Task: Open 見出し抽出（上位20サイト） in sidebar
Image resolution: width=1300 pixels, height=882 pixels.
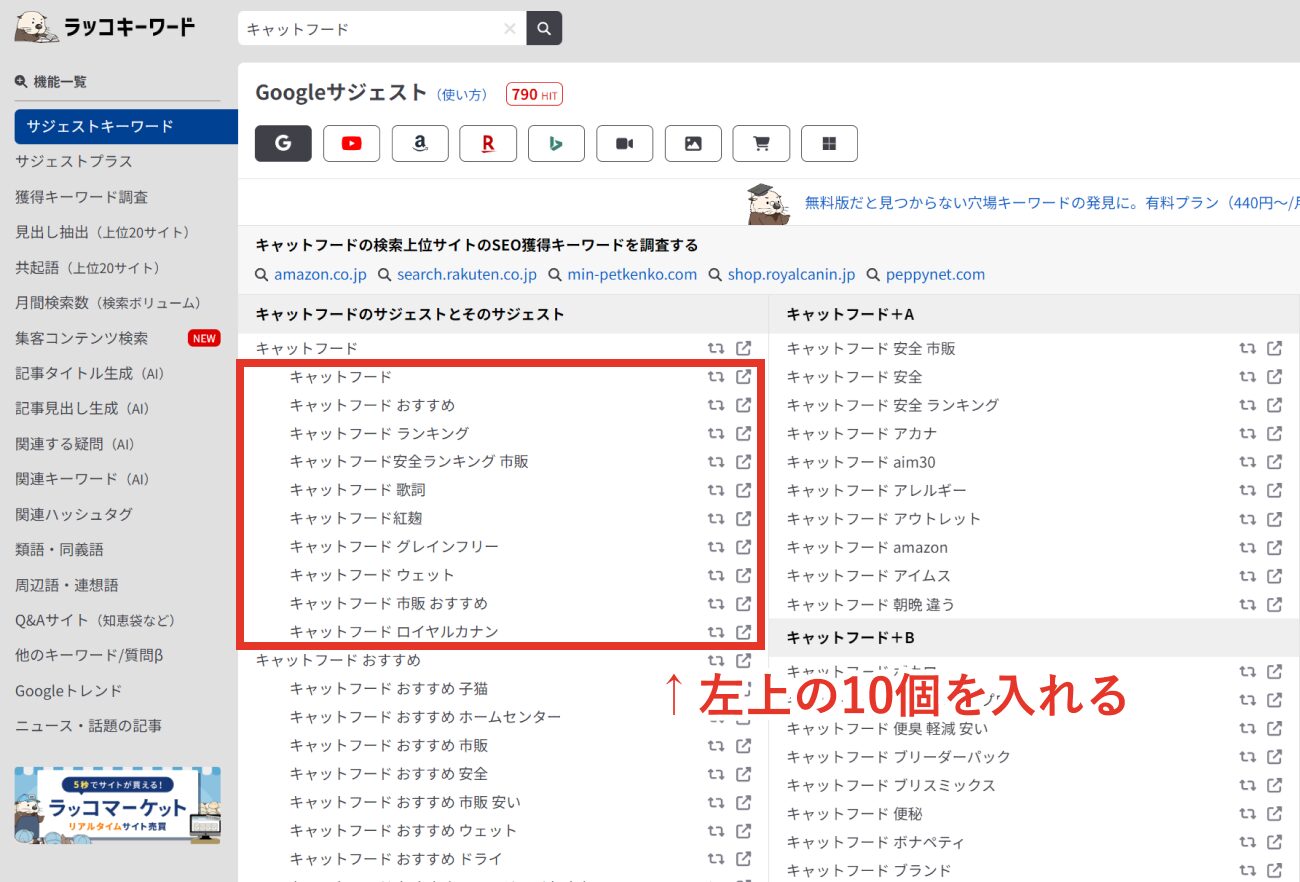Action: point(103,232)
